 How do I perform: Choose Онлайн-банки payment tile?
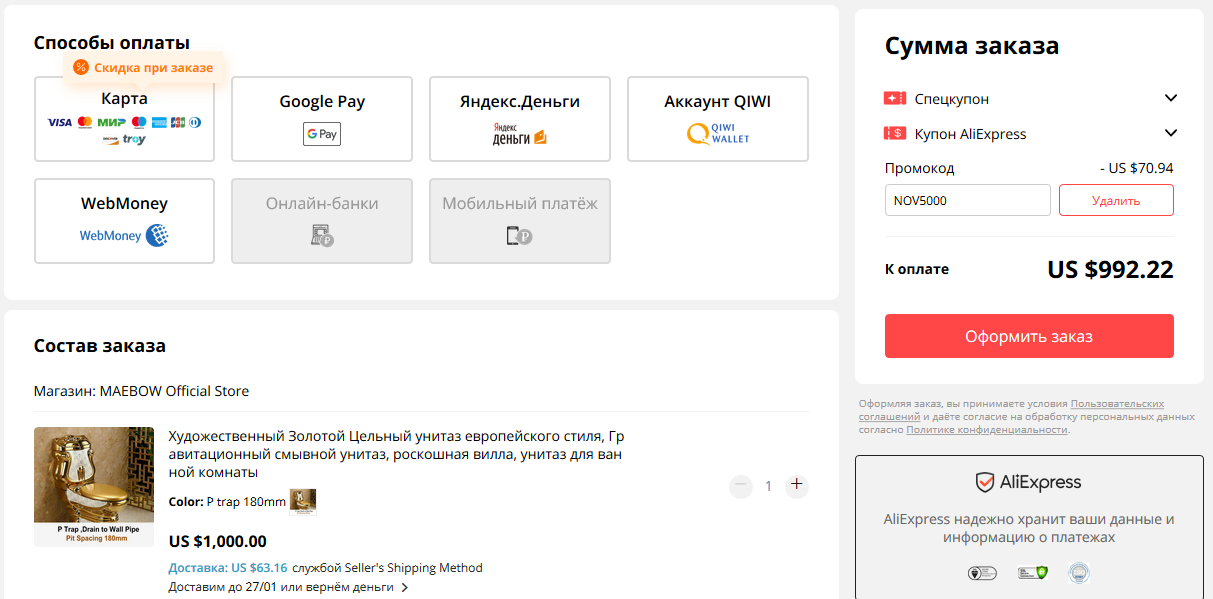[322, 221]
